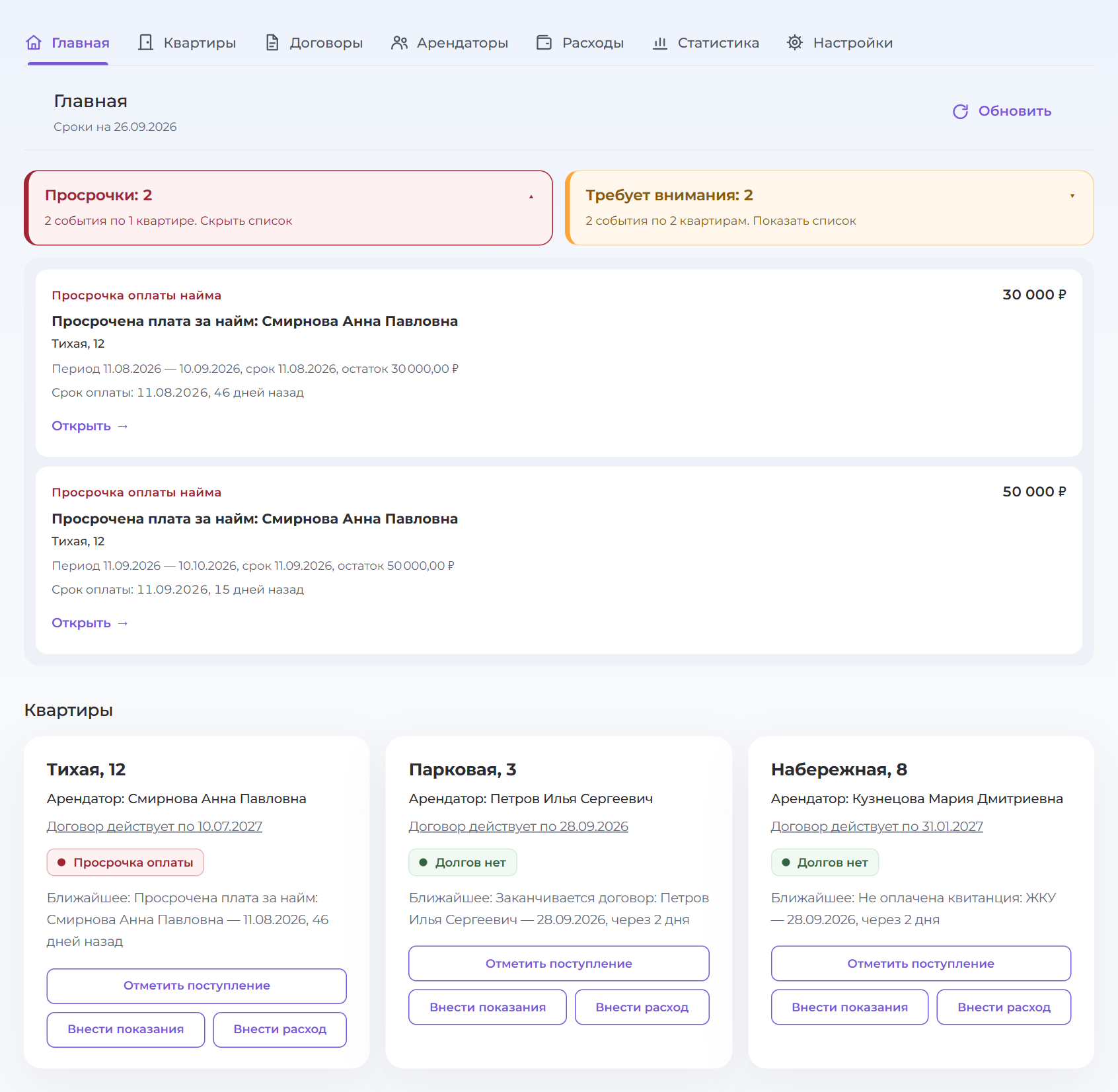Open contract valid until 31.01.2027
This screenshot has height=1092, width=1118.
(x=877, y=827)
